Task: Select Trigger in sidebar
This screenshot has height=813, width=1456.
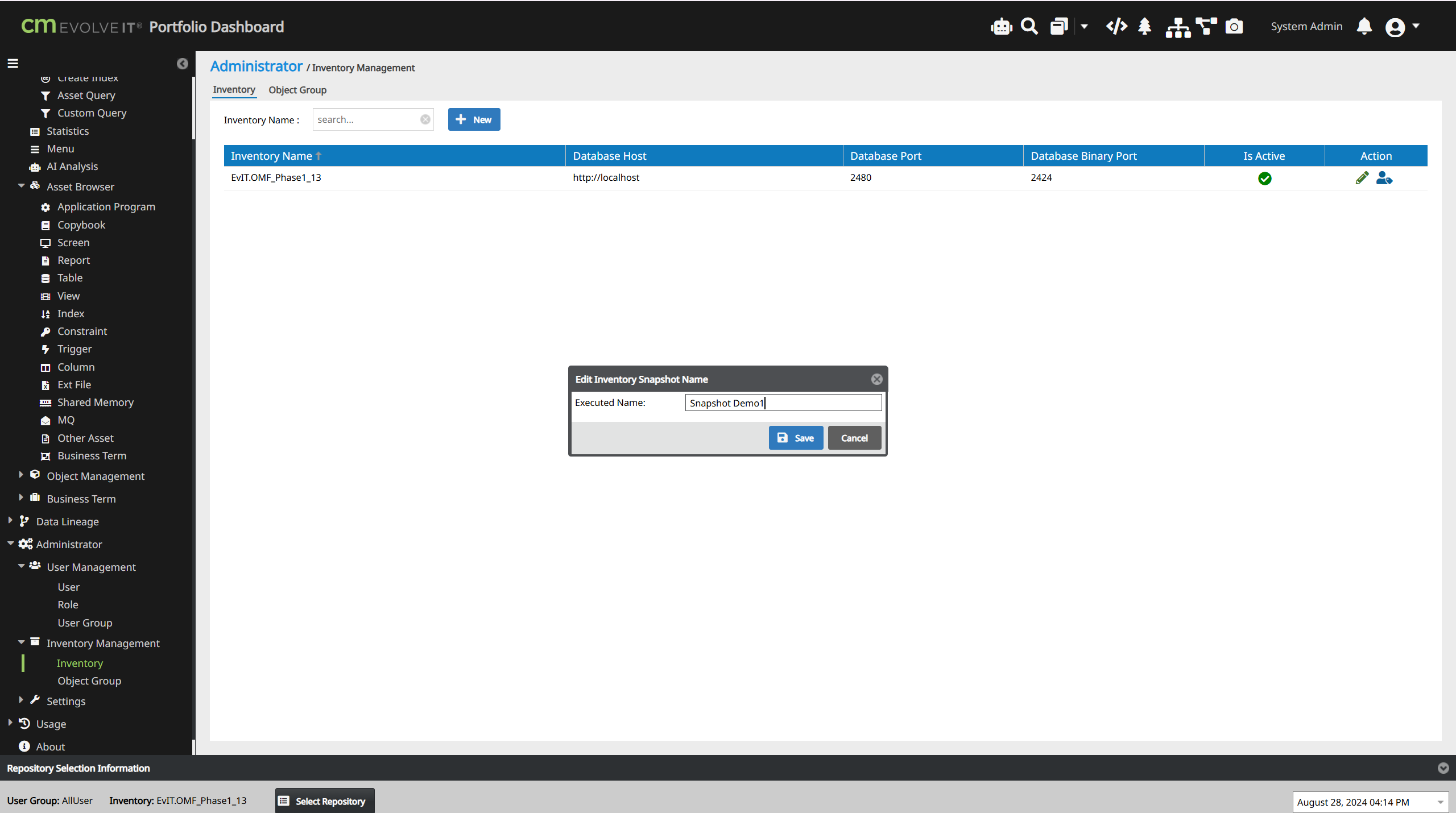Action: click(74, 349)
